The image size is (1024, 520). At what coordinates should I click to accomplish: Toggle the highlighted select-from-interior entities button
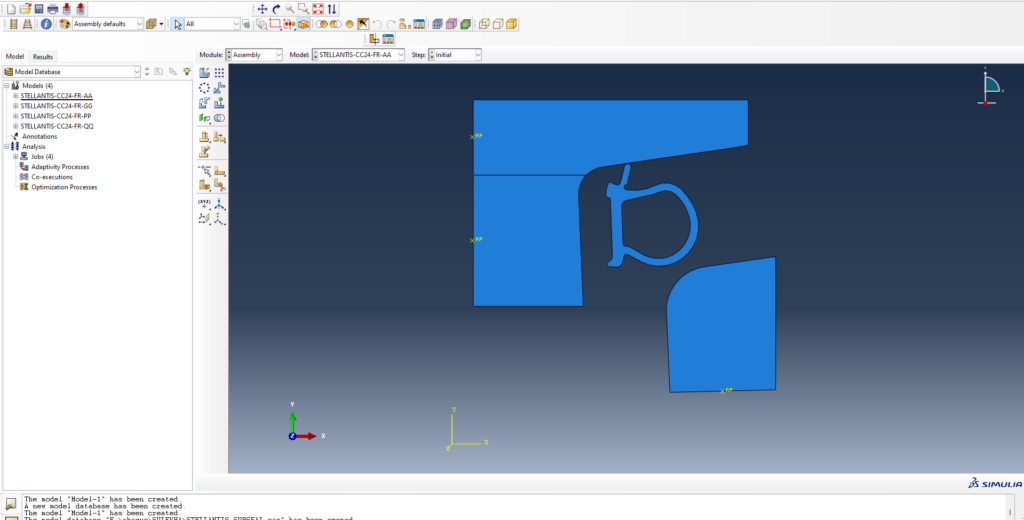point(304,24)
